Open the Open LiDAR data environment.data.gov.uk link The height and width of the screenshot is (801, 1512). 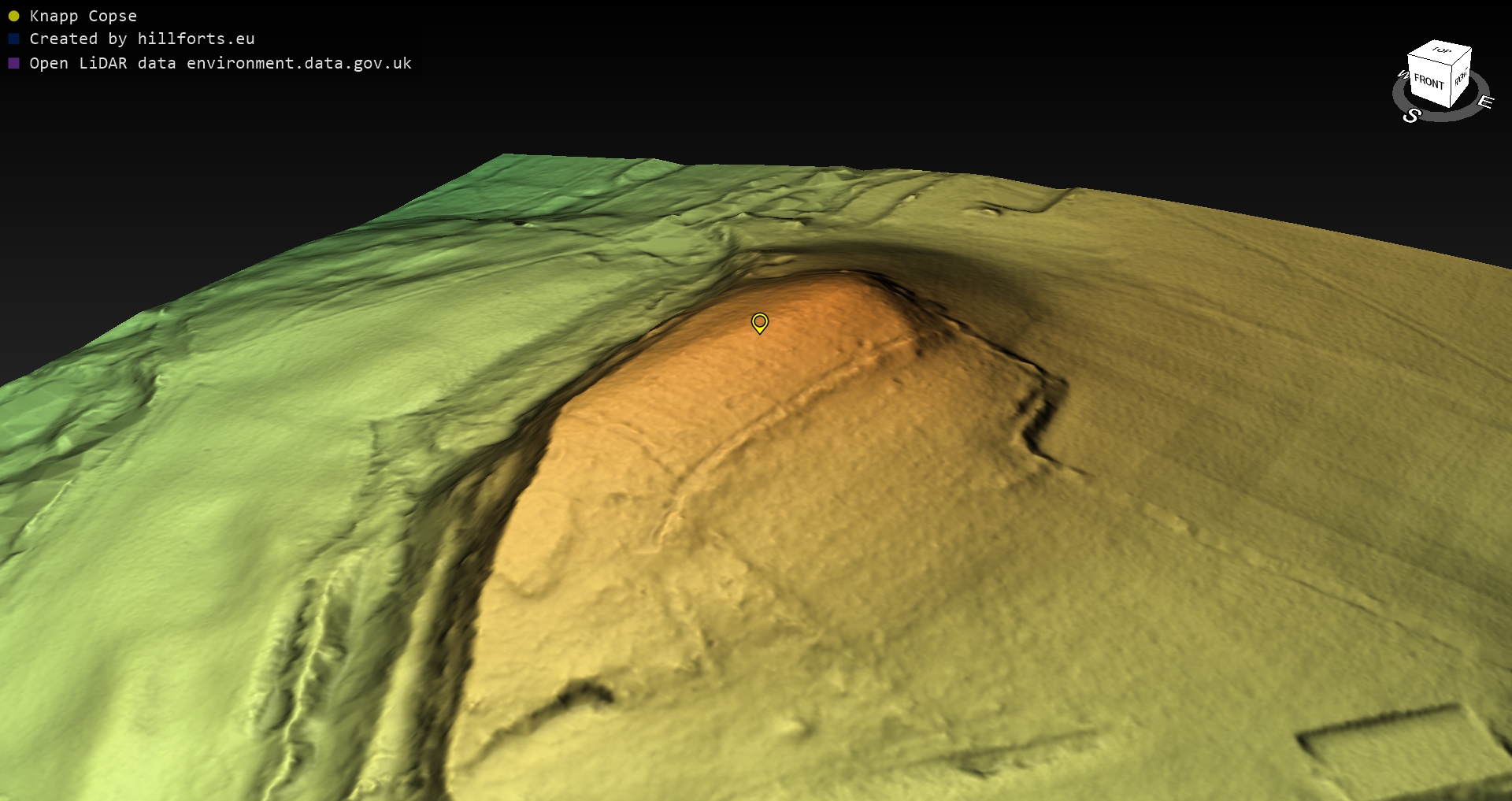[x=220, y=63]
